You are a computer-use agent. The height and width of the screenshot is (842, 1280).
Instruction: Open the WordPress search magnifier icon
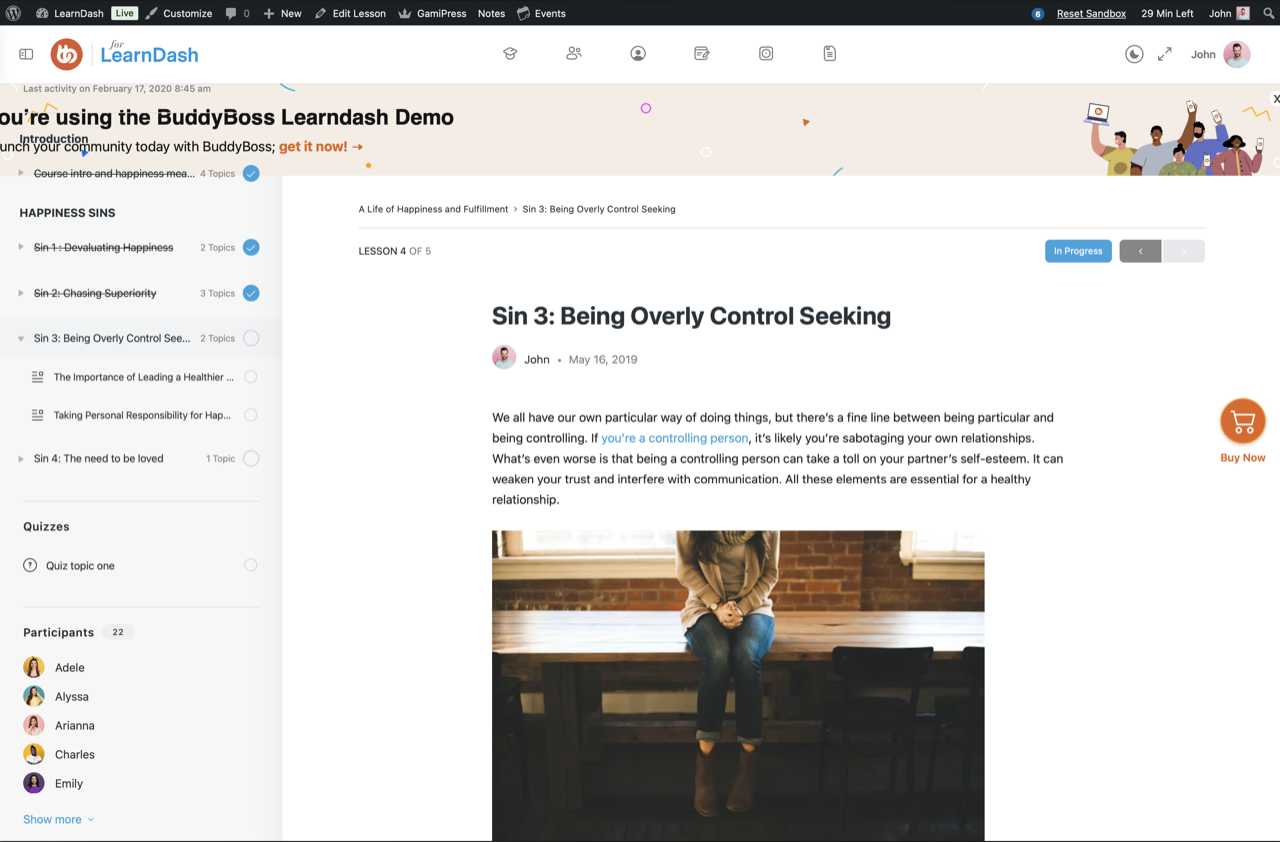point(1269,13)
